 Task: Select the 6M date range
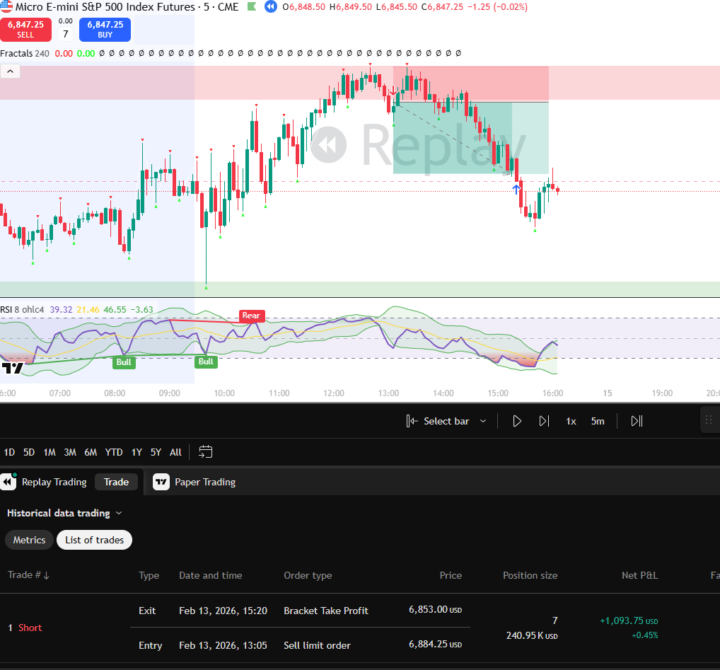pos(90,452)
